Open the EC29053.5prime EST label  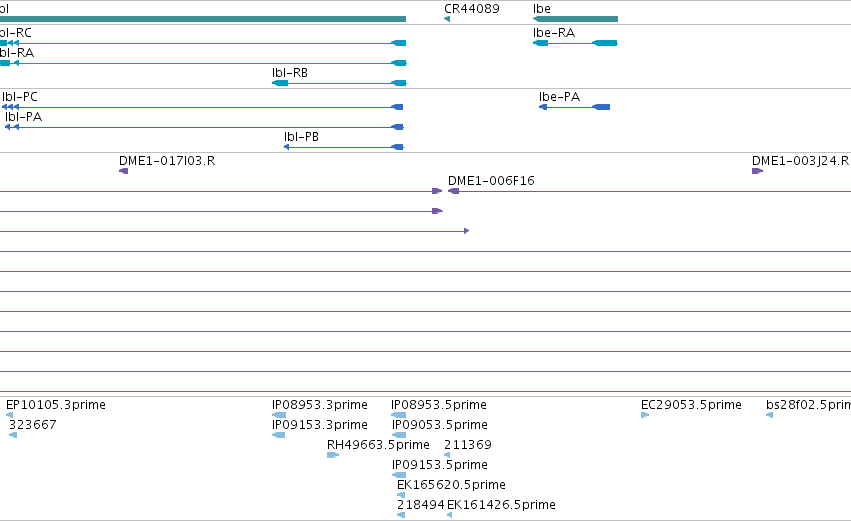click(691, 405)
